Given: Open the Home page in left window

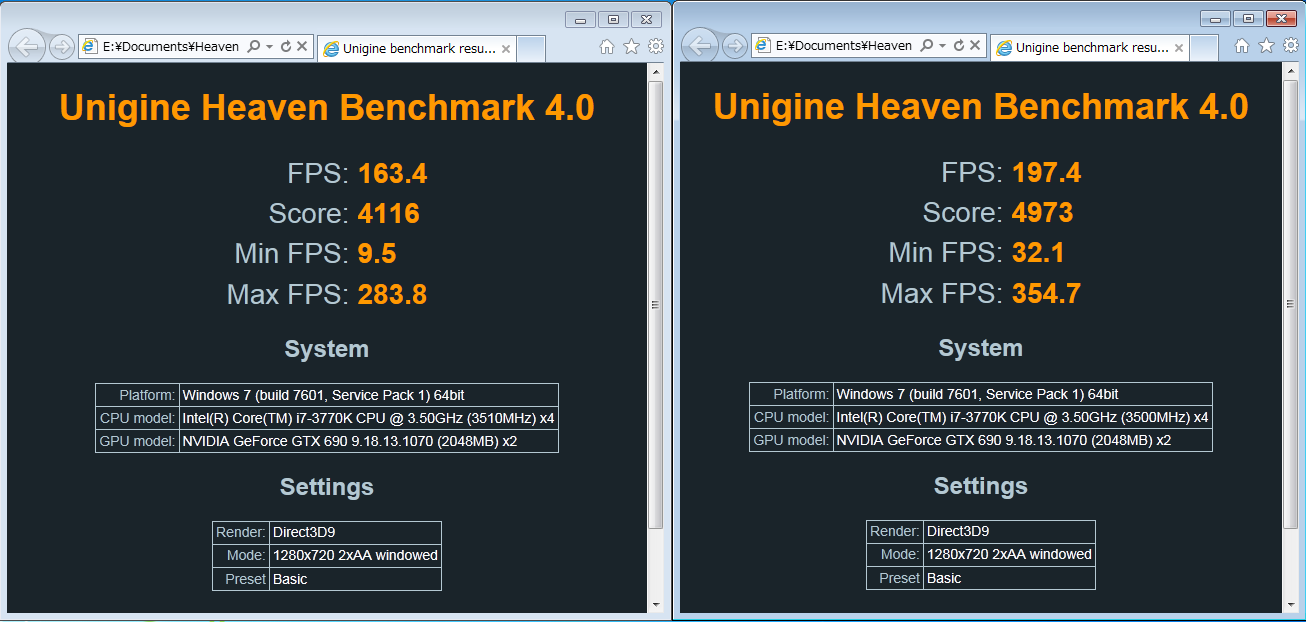Looking at the screenshot, I should coord(607,46).
